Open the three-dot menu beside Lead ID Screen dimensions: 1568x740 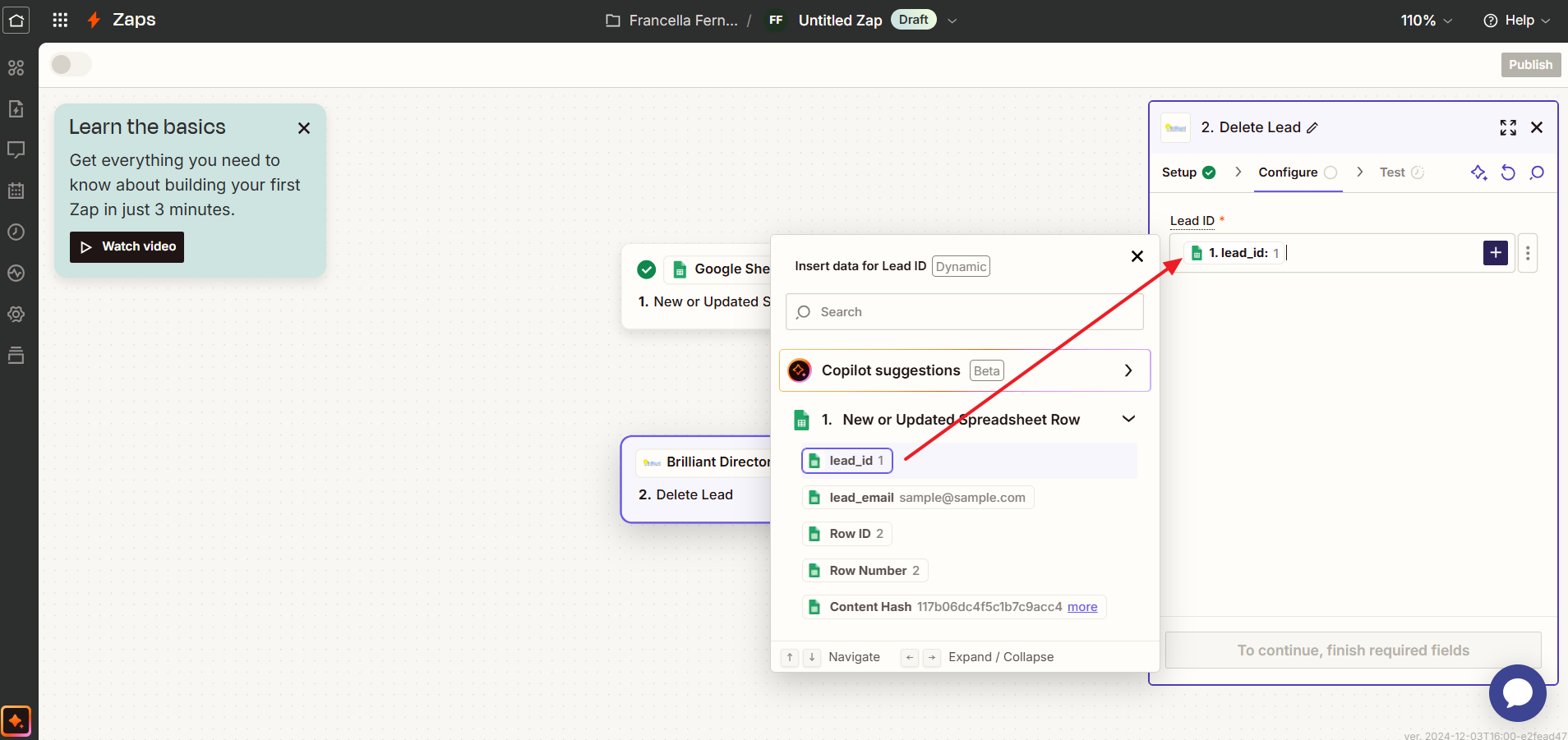[1528, 253]
